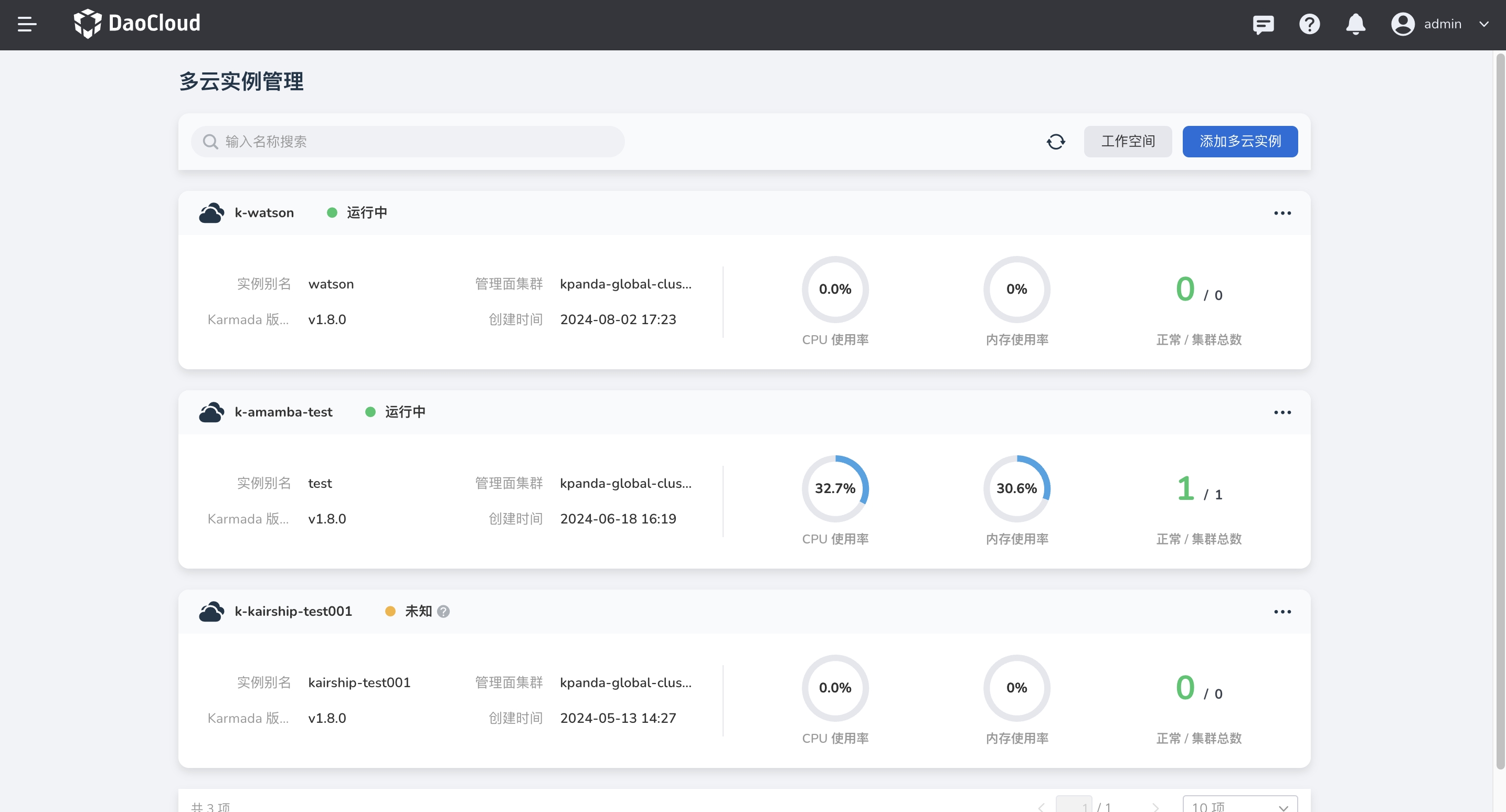
Task: Open the k-kairship-test001 instance
Action: pyautogui.click(x=293, y=612)
